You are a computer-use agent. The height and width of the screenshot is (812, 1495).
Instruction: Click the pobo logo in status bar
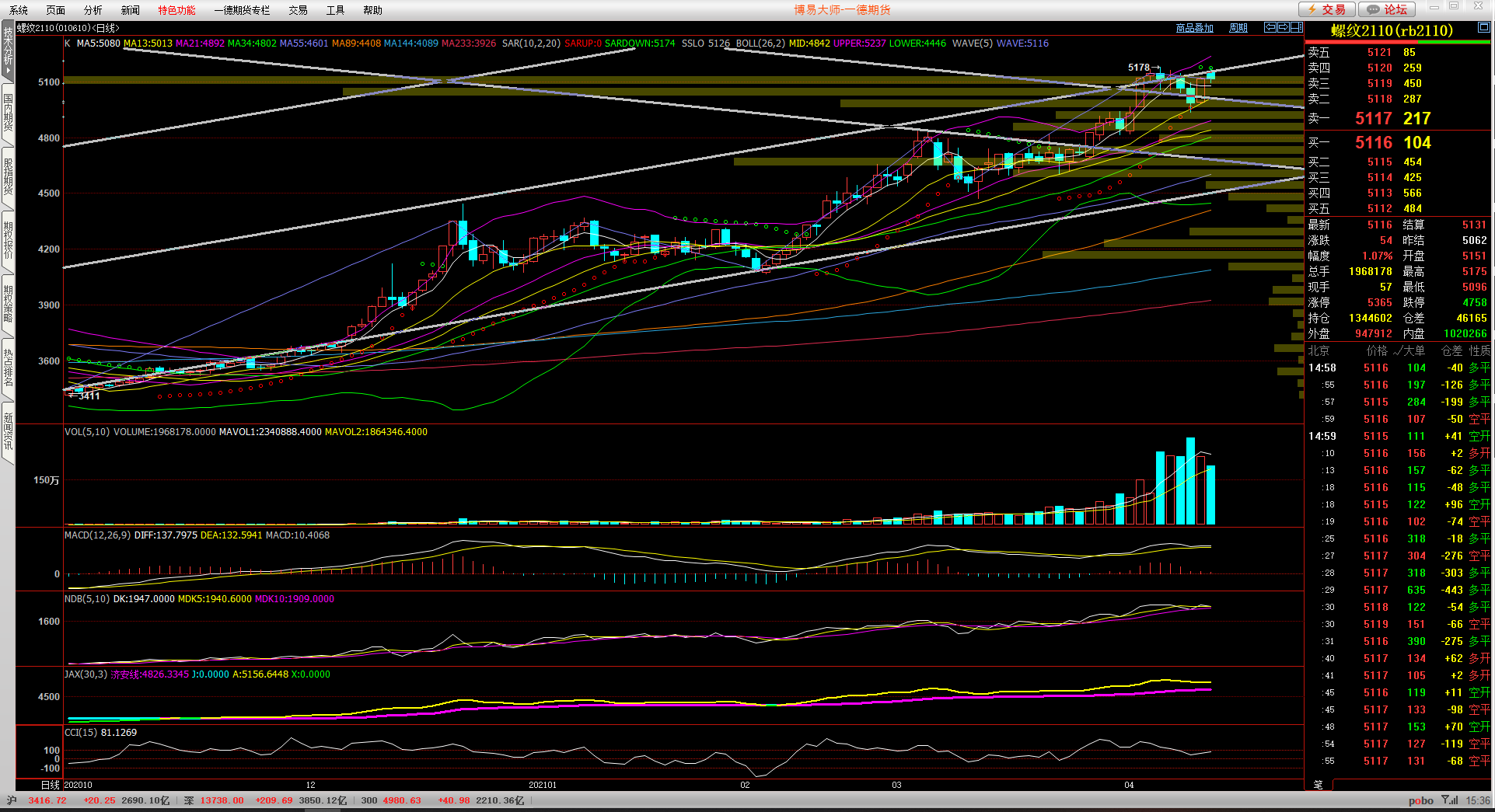(1420, 800)
